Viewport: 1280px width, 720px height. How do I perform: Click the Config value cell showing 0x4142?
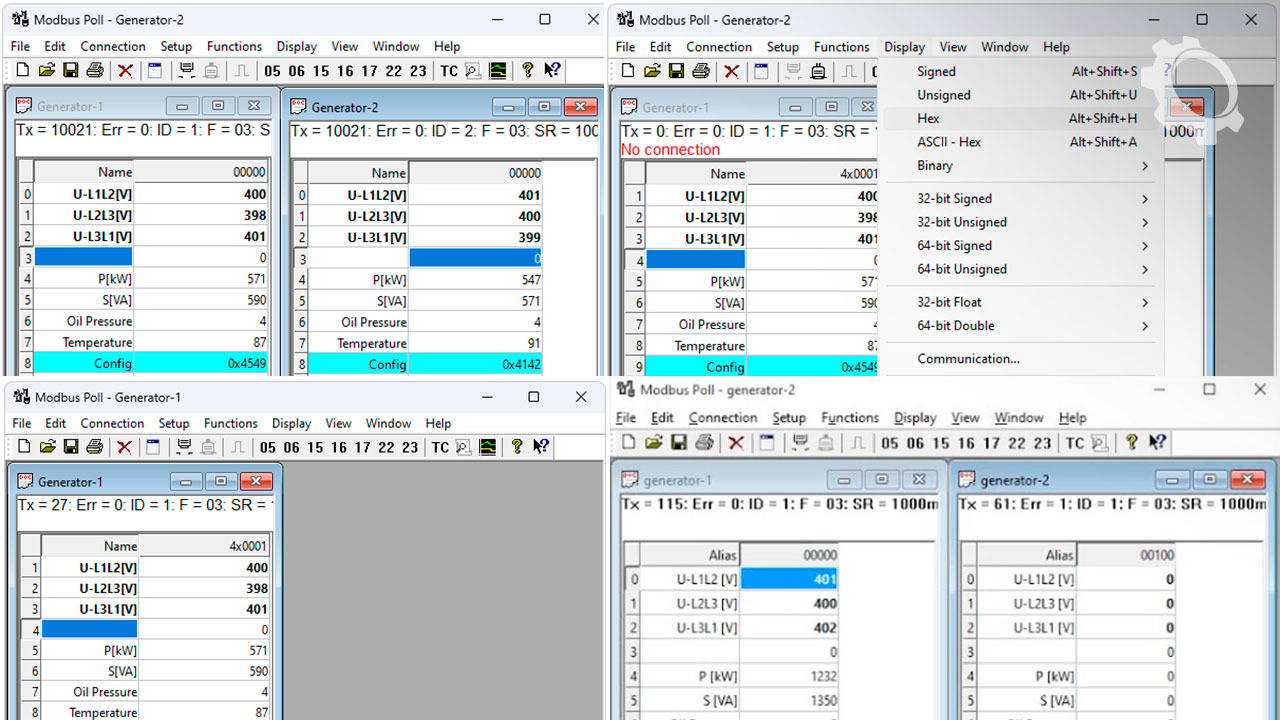pyautogui.click(x=475, y=364)
